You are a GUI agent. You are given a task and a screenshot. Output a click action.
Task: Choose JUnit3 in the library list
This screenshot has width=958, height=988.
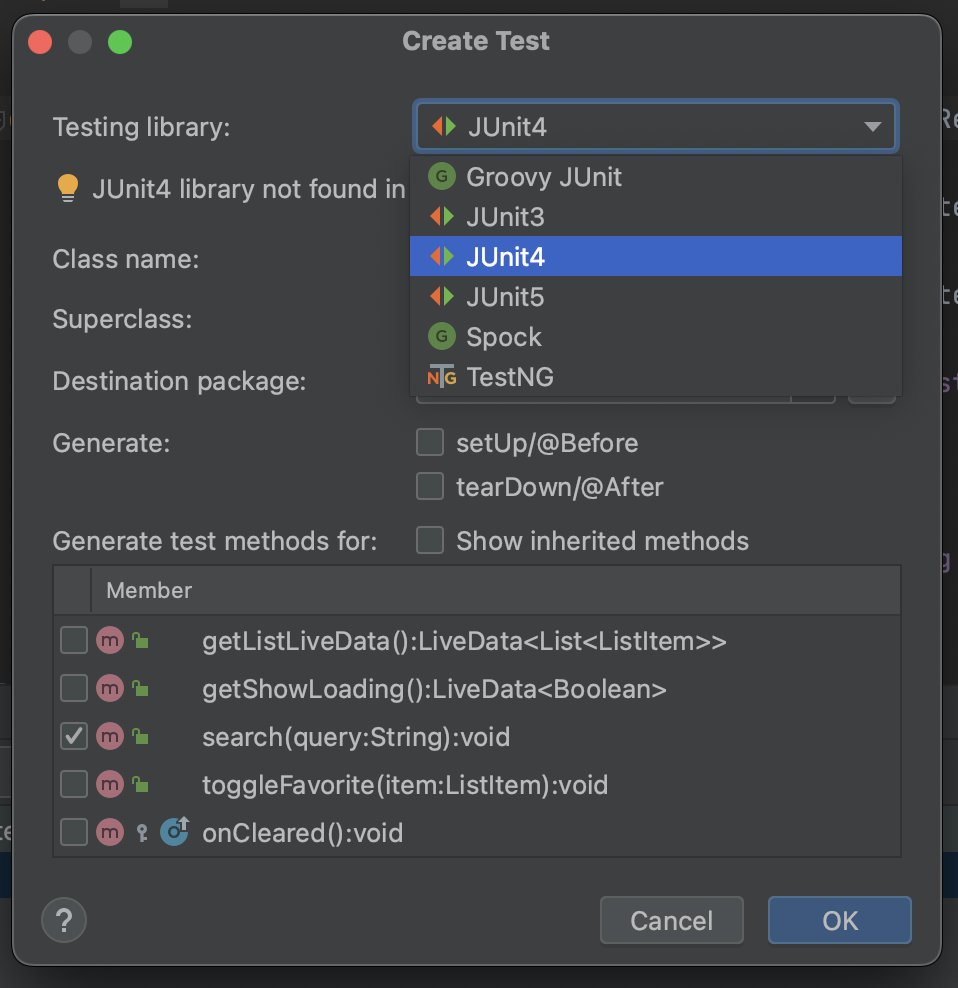pos(655,217)
